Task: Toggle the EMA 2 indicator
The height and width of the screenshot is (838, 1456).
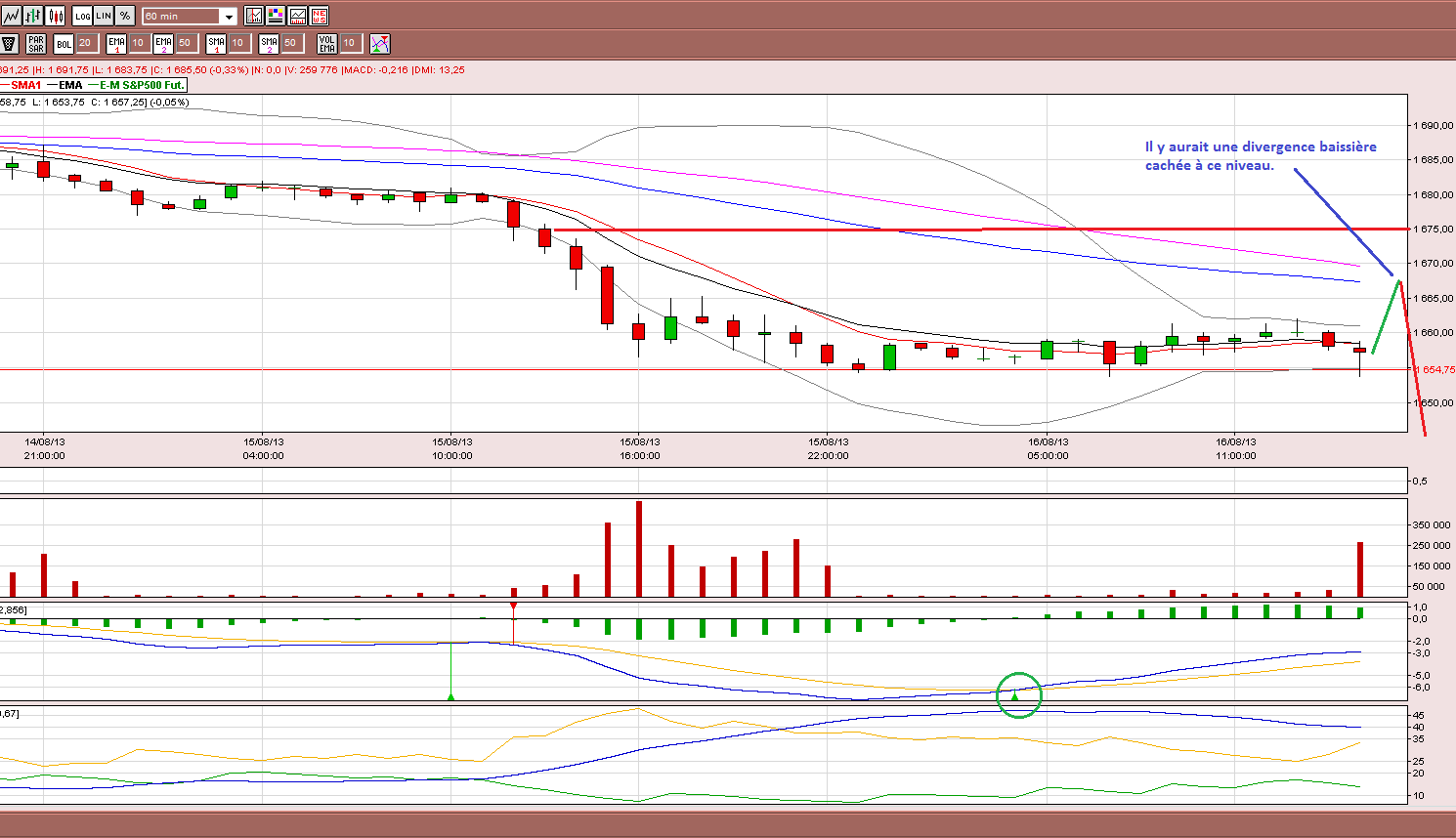Action: (163, 43)
